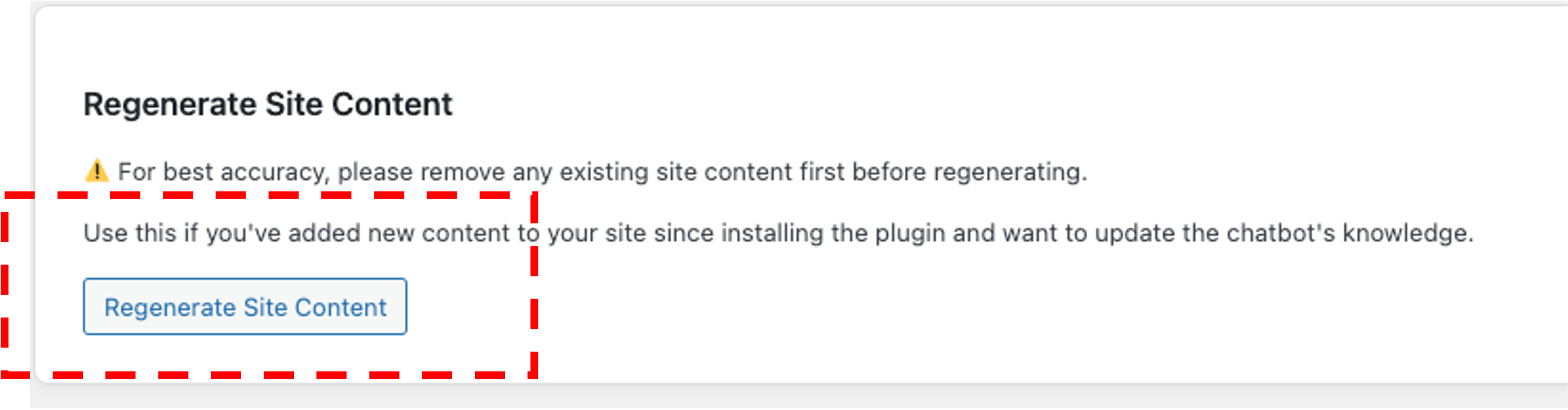This screenshot has height=410, width=1568.
Task: Click the word 'regenerating' in the warning
Action: (x=1010, y=172)
